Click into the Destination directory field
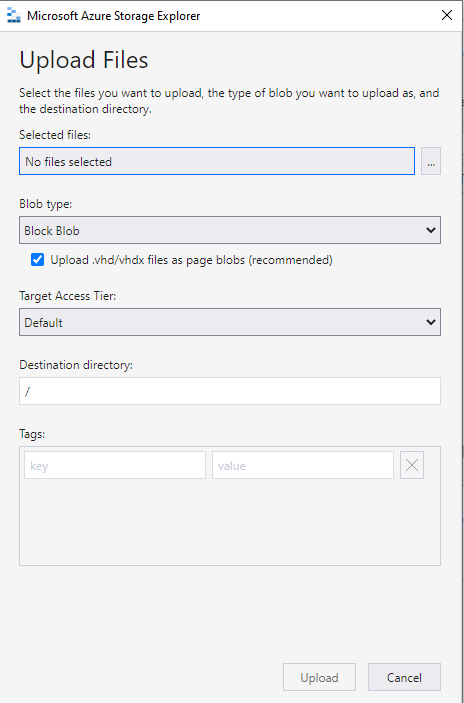The image size is (464, 703). pos(230,391)
